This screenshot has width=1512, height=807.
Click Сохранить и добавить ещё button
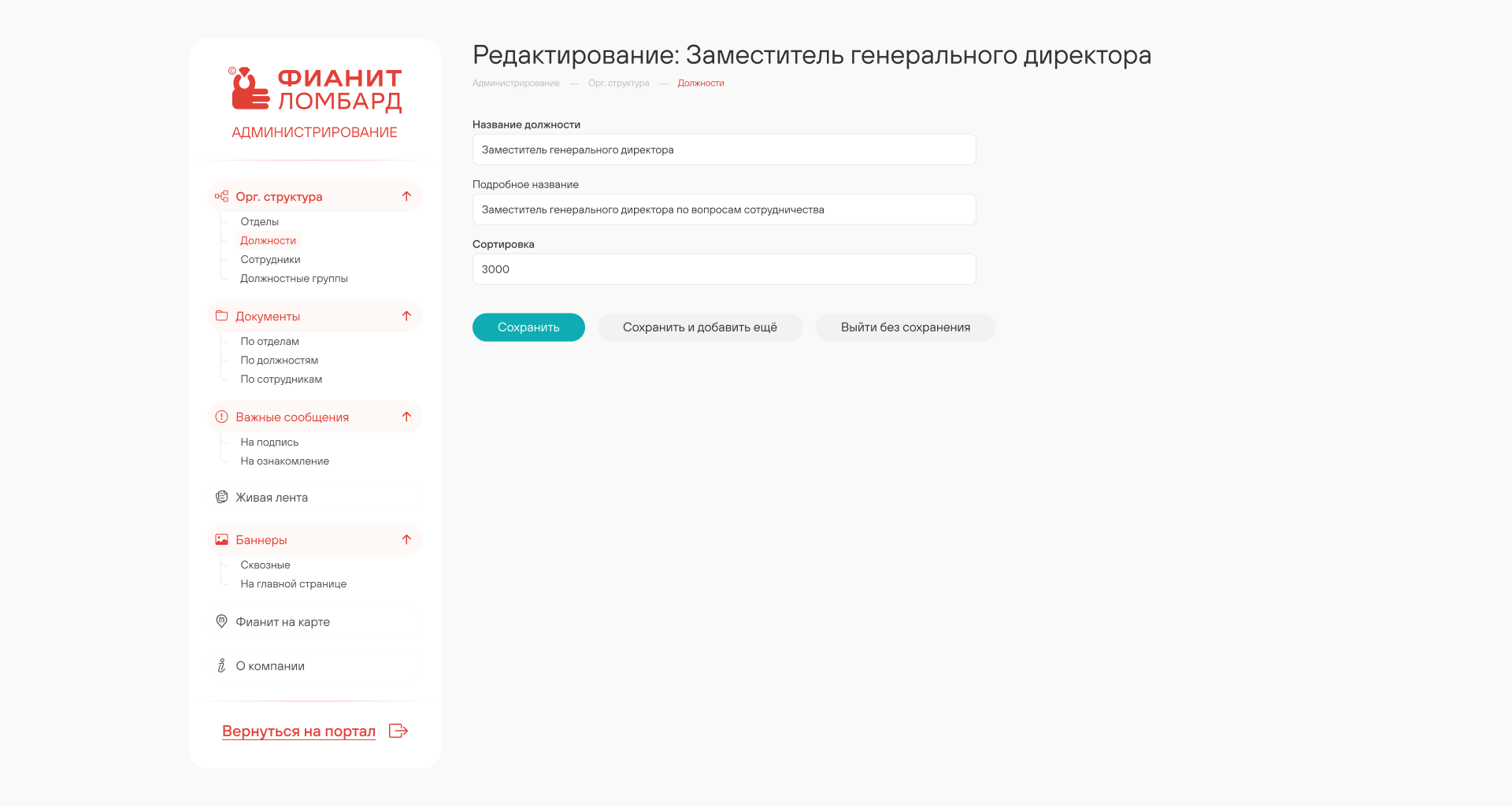click(700, 327)
